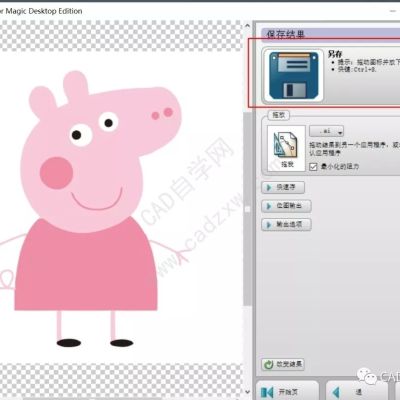Click the preview scrollbar up arrow
This screenshot has height=400, width=400.
(247, 26)
